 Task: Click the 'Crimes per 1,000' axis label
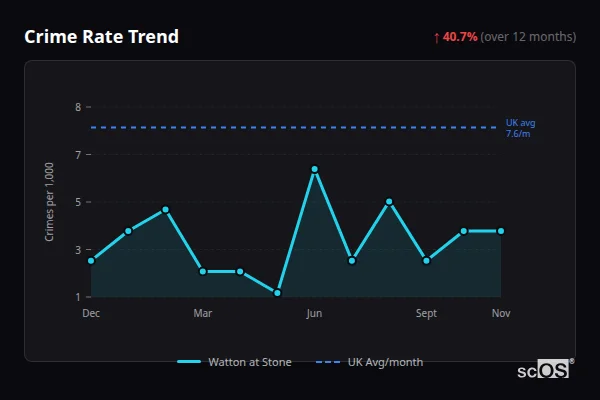(49, 202)
